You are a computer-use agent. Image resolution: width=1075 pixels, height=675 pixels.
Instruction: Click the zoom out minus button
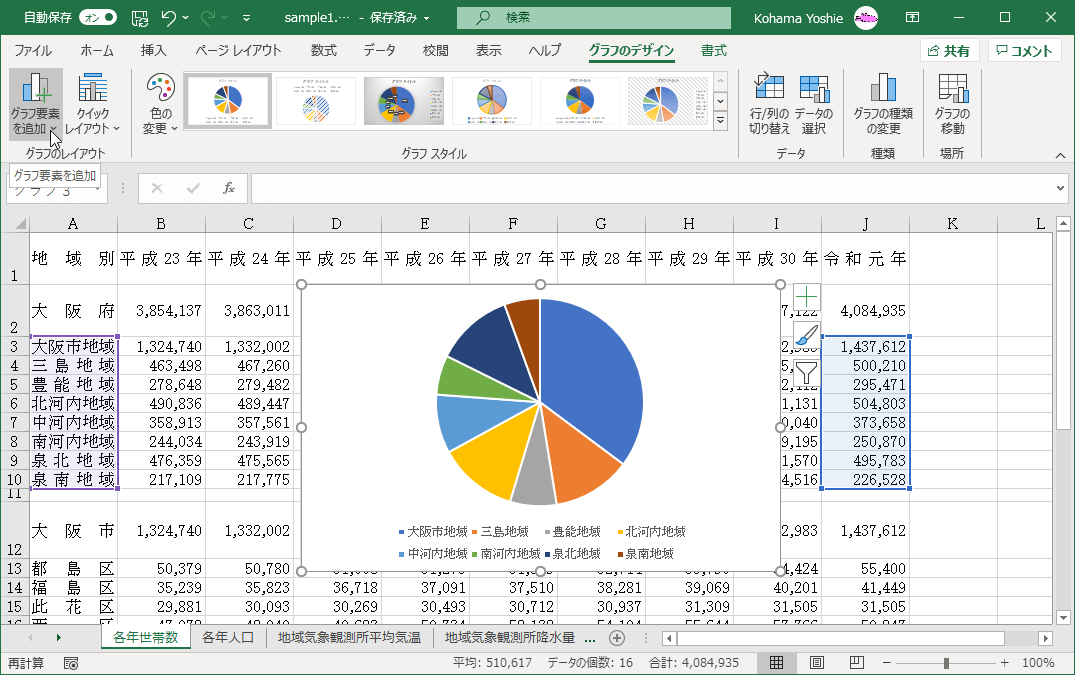[886, 663]
